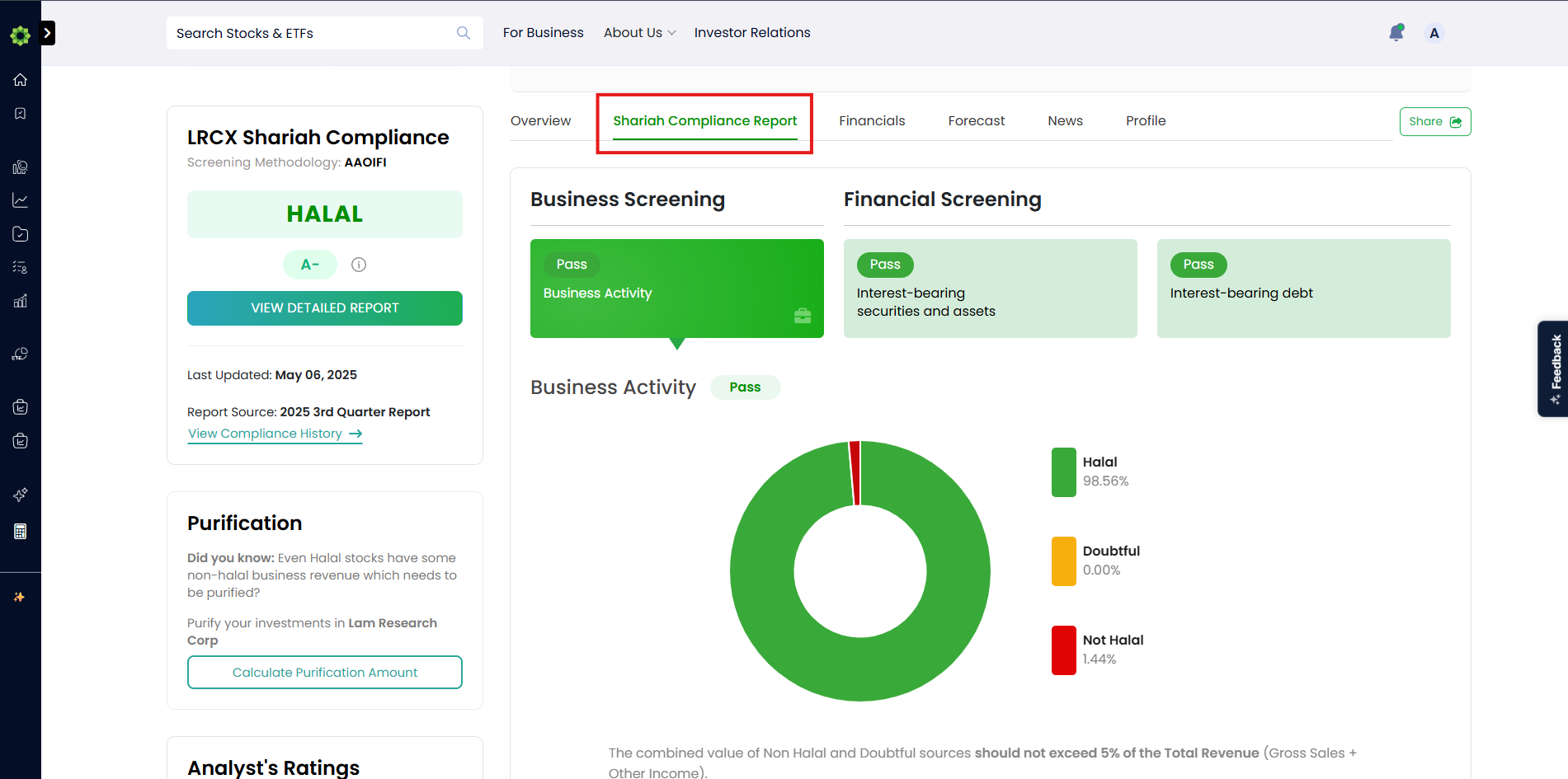
Task: Open the calculator icon in the sidebar
Action: (x=21, y=532)
